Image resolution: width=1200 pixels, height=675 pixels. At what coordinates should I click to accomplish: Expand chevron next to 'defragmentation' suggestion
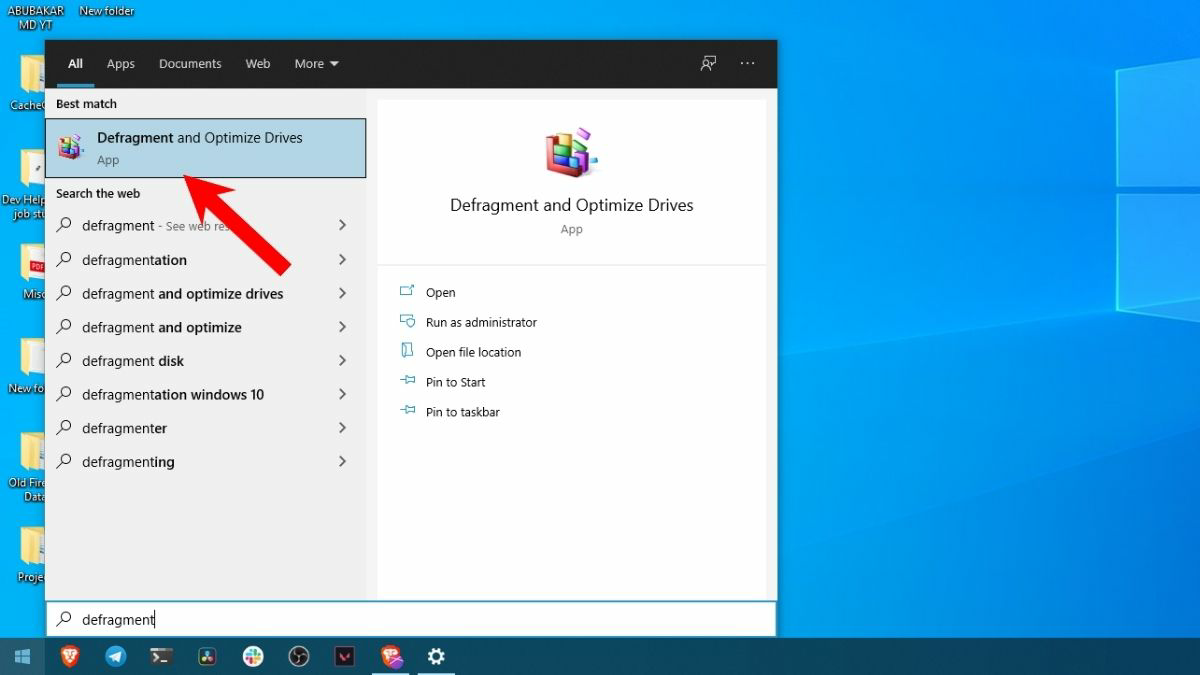click(342, 259)
